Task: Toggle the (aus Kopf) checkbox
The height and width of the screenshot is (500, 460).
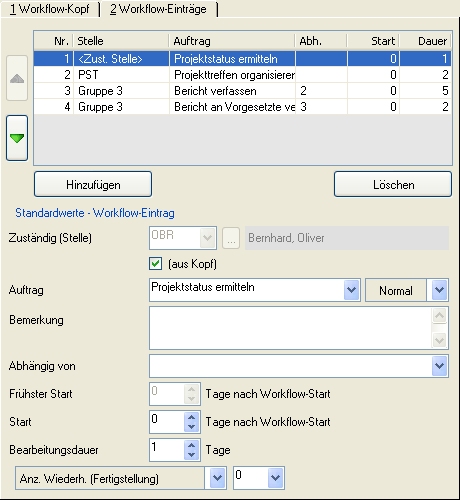Action: click(x=156, y=264)
